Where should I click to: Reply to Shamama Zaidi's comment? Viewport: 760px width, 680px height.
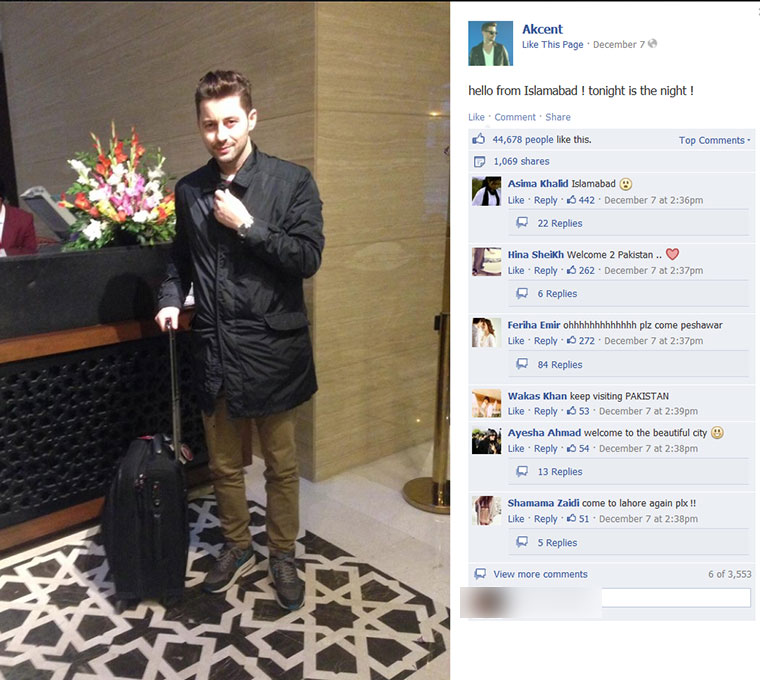545,519
